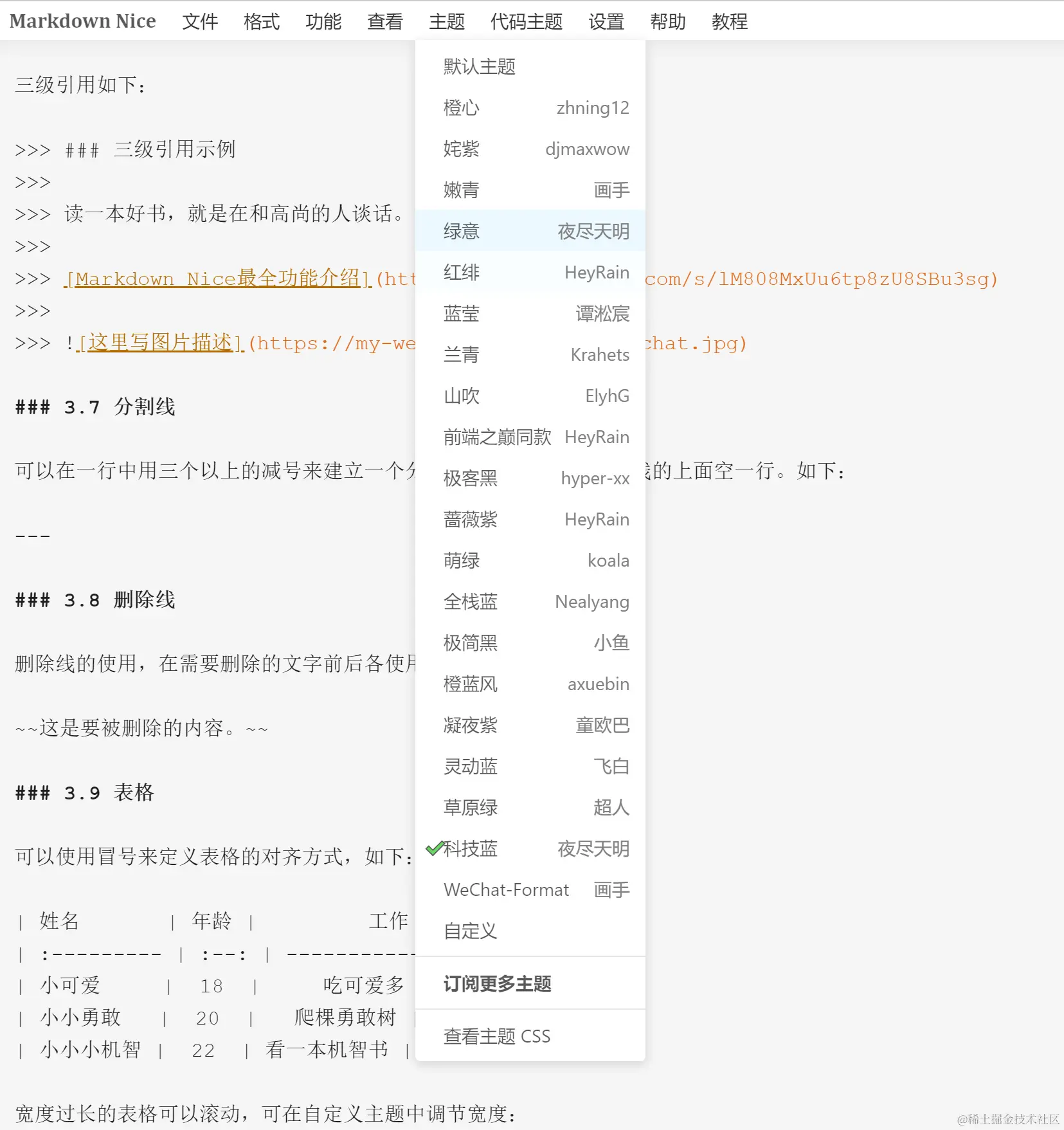1064x1130 pixels.
Task: Click the green checkmark beside 科技蓝
Action: [435, 848]
